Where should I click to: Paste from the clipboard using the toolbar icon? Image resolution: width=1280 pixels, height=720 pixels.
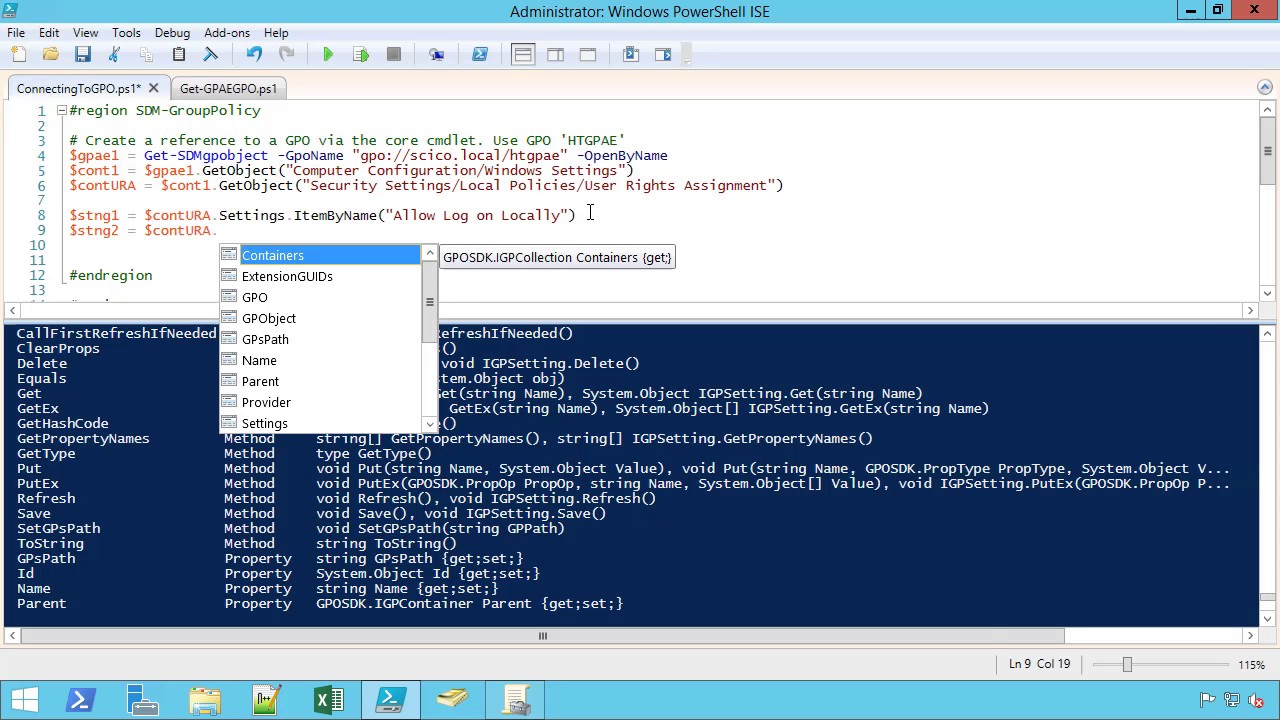click(x=178, y=54)
